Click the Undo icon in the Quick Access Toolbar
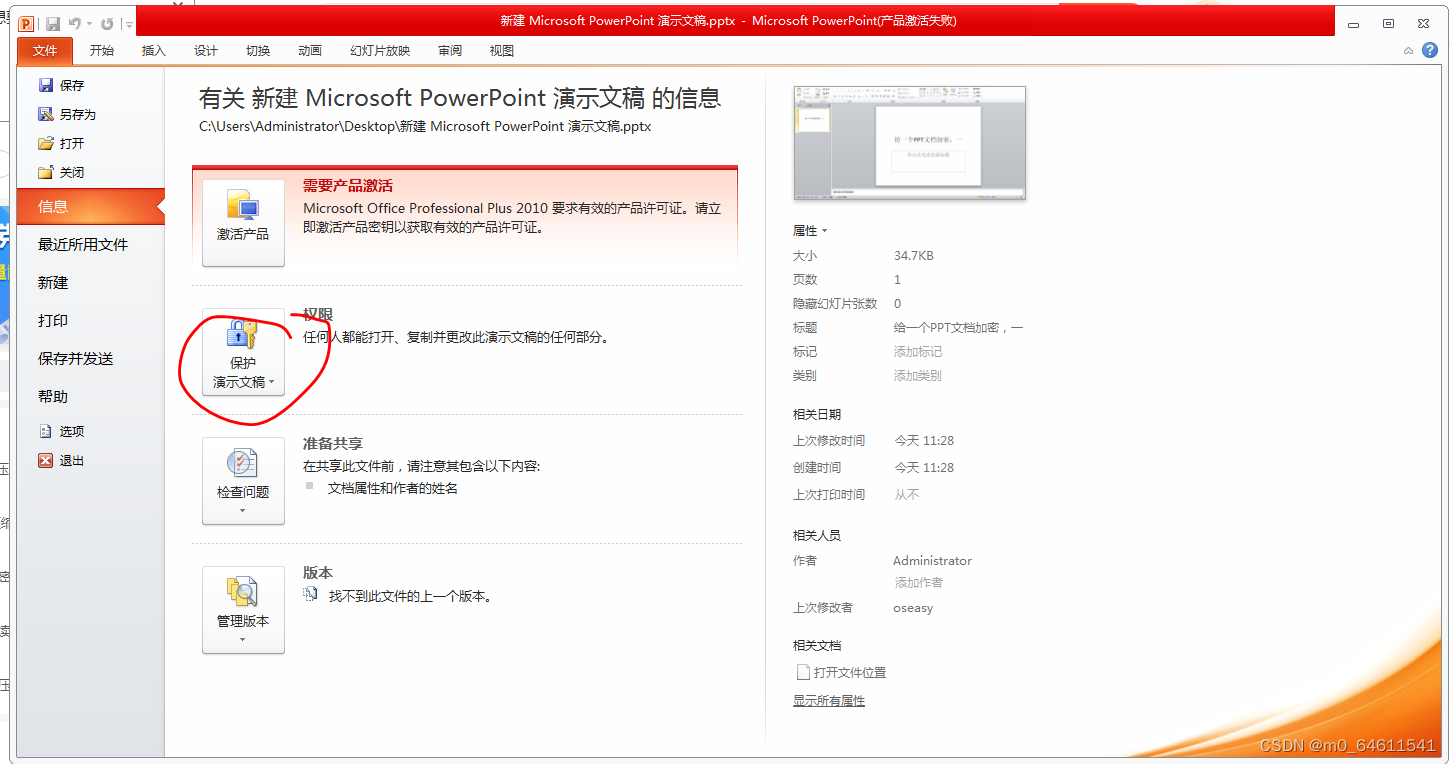The width and height of the screenshot is (1452, 764). click(75, 23)
